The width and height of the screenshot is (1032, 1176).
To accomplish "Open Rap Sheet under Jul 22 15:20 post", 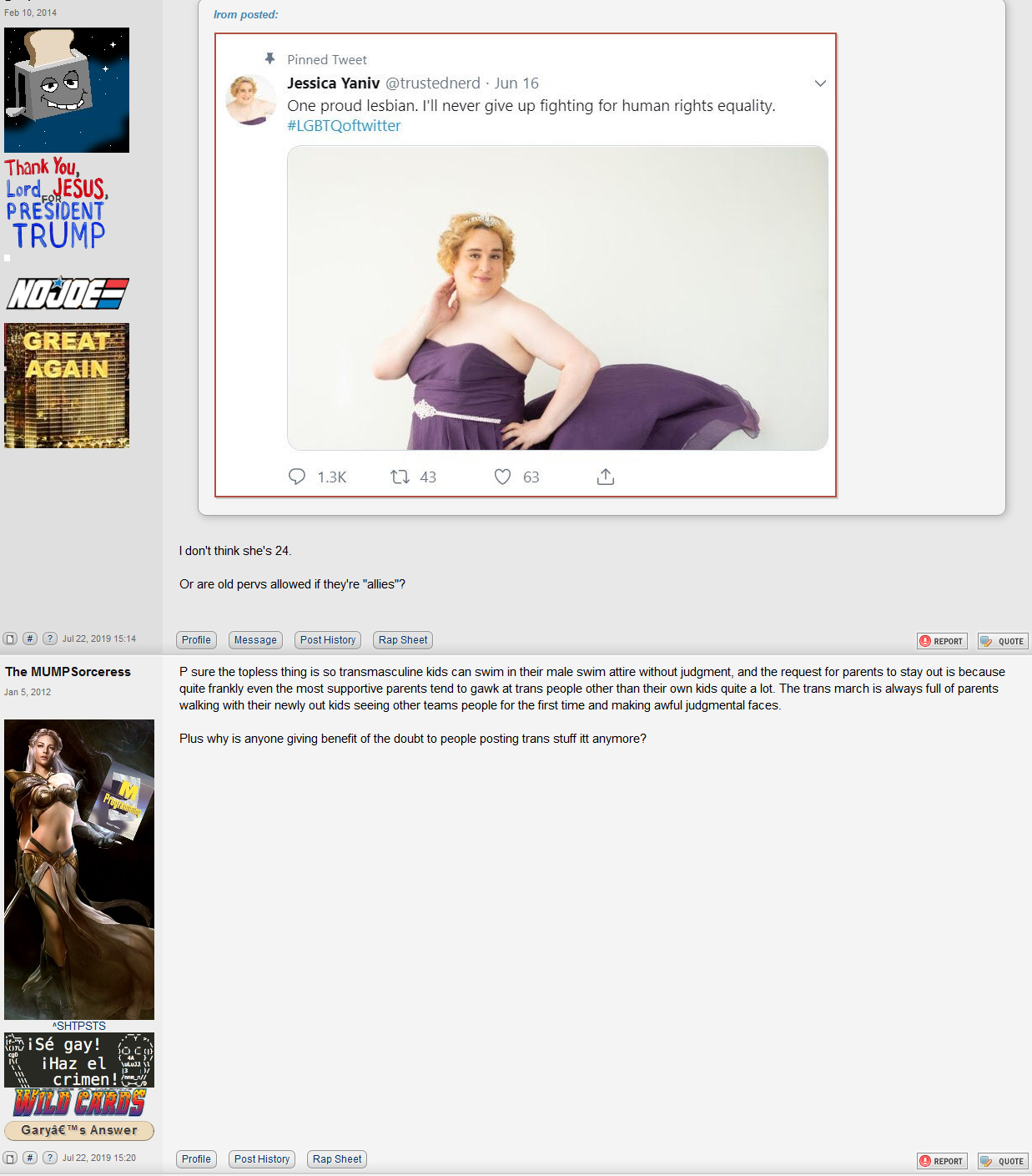I will tap(337, 1159).
